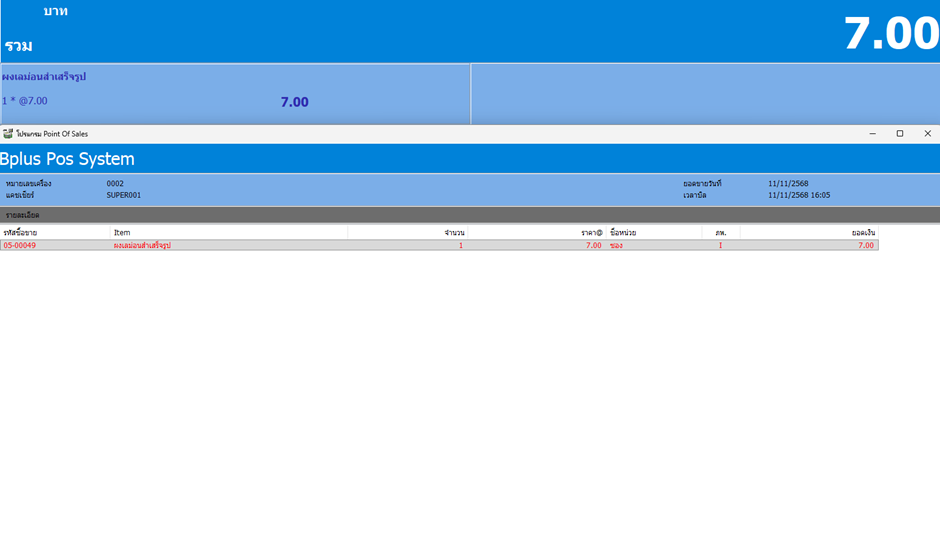
Task: Click the red item name in the table row
Action: tap(142, 245)
